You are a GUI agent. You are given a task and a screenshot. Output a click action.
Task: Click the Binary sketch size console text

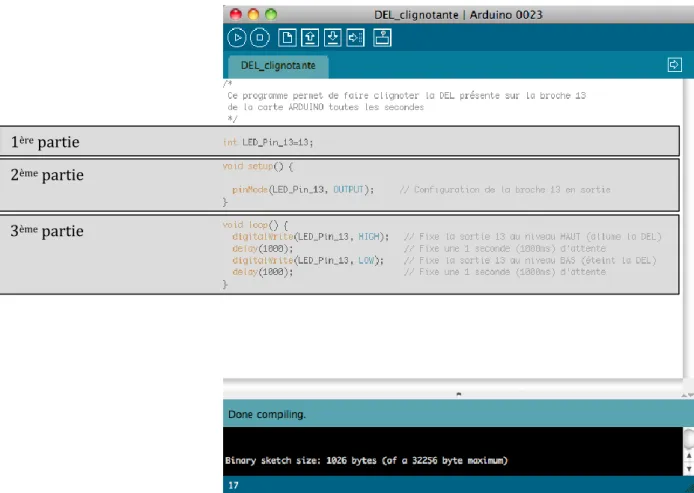(x=366, y=460)
